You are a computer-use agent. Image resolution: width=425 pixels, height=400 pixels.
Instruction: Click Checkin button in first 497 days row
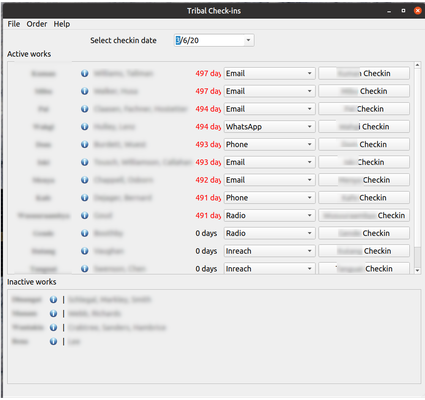pyautogui.click(x=364, y=73)
